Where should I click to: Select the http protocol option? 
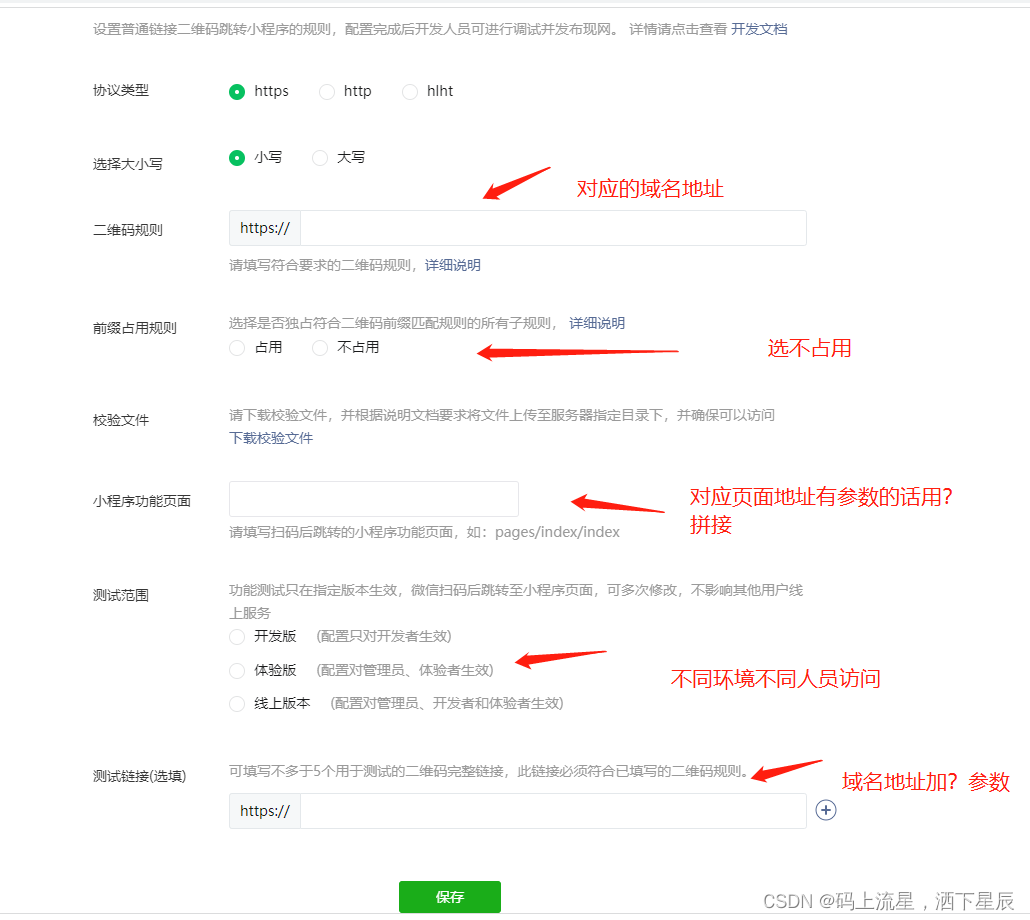pyautogui.click(x=327, y=91)
